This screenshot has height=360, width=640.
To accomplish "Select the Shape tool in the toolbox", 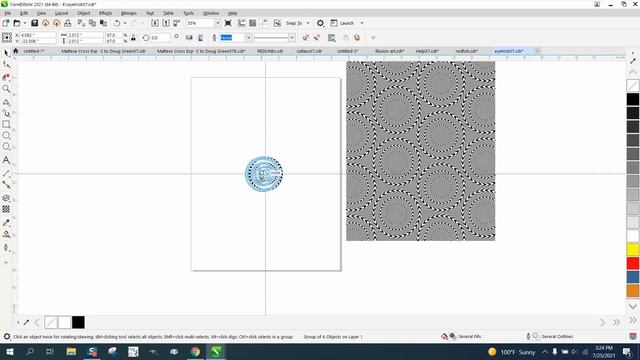I will (x=6, y=64).
